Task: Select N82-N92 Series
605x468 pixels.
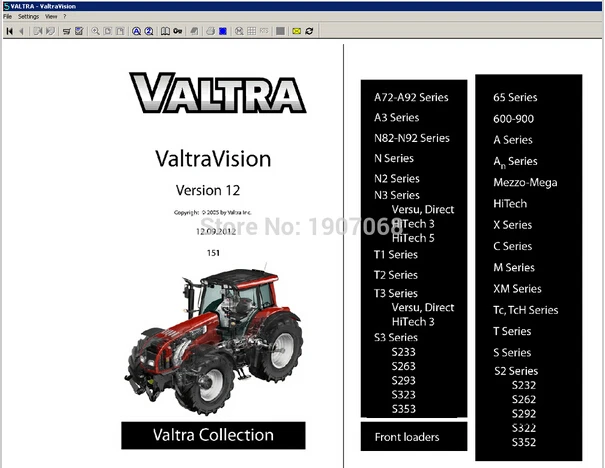Action: [x=412, y=138]
